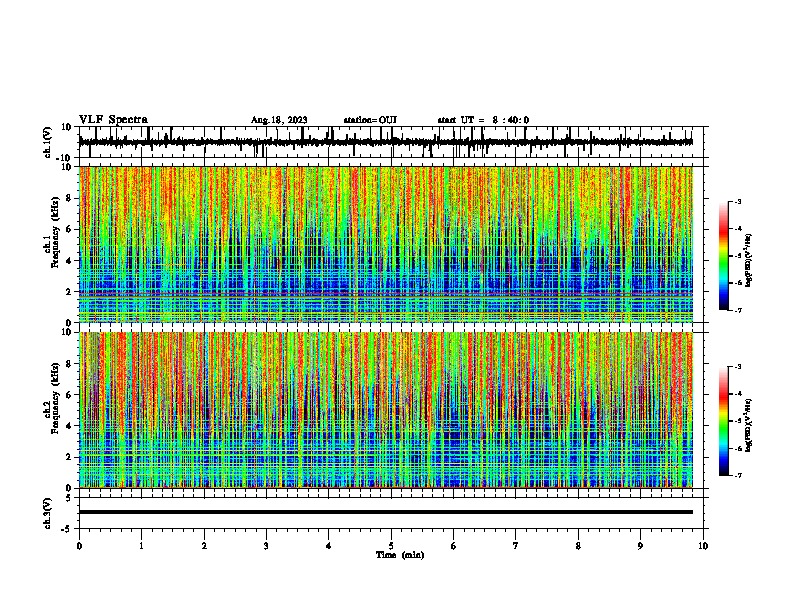
Task: Click the "station=OUJ" header label
Action: pyautogui.click(x=370, y=120)
